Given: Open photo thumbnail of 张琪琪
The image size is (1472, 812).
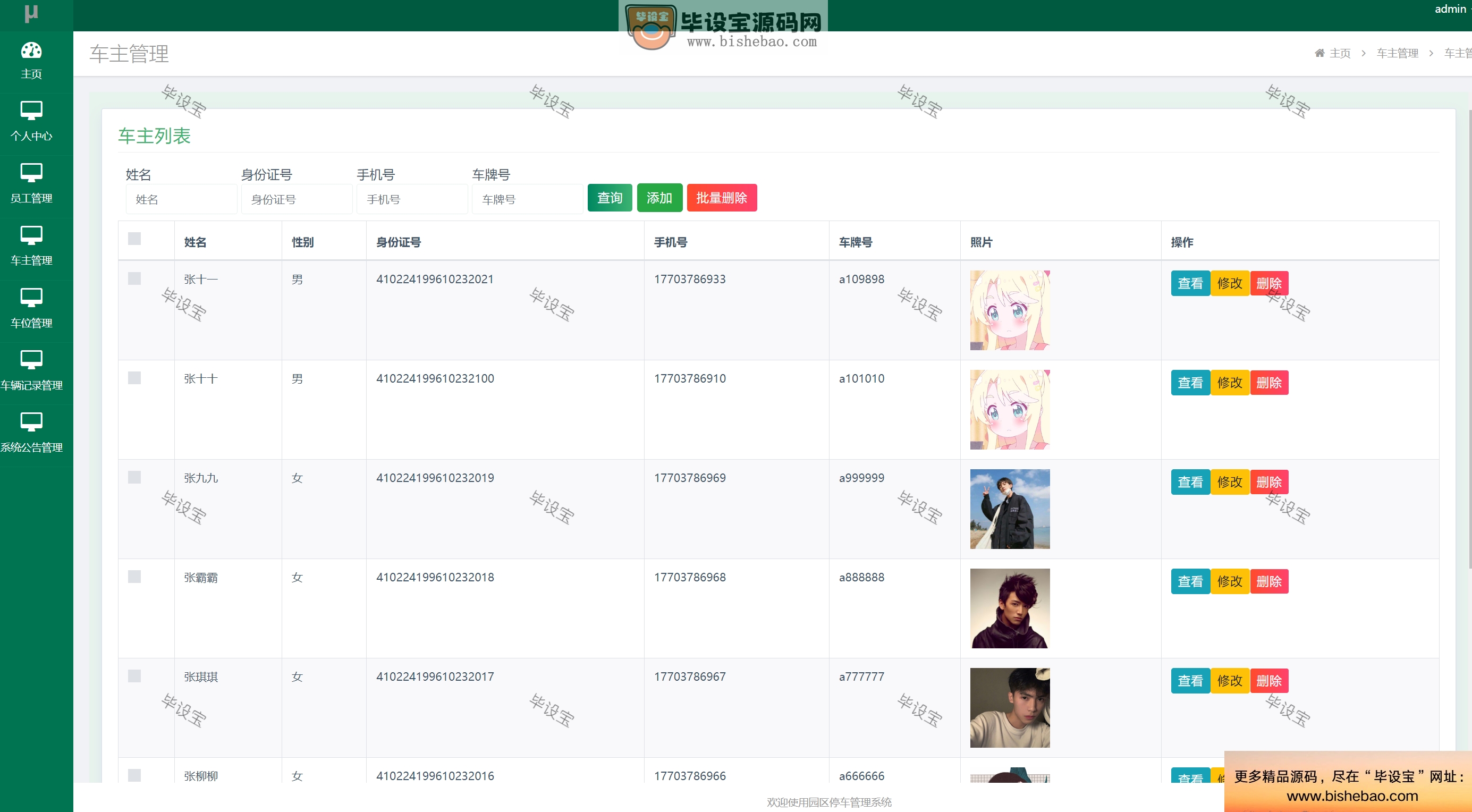Looking at the screenshot, I should [x=1010, y=708].
